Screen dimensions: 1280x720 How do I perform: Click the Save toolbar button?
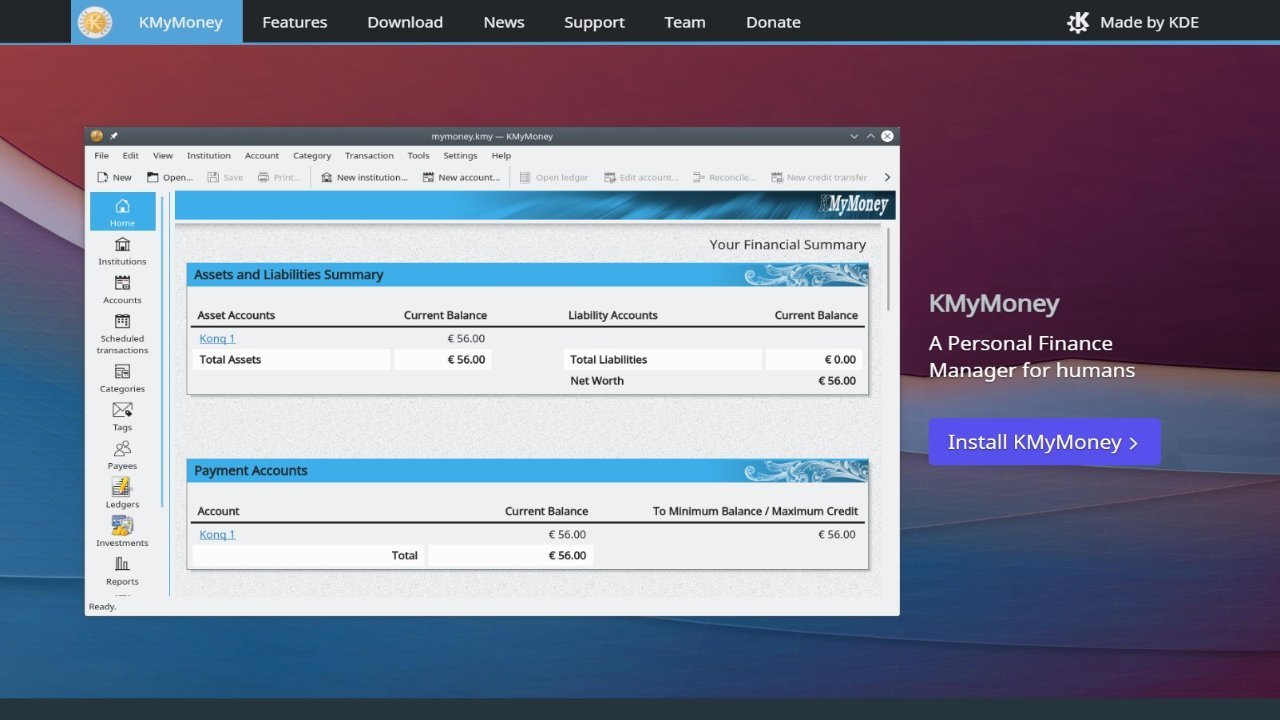pyautogui.click(x=225, y=177)
